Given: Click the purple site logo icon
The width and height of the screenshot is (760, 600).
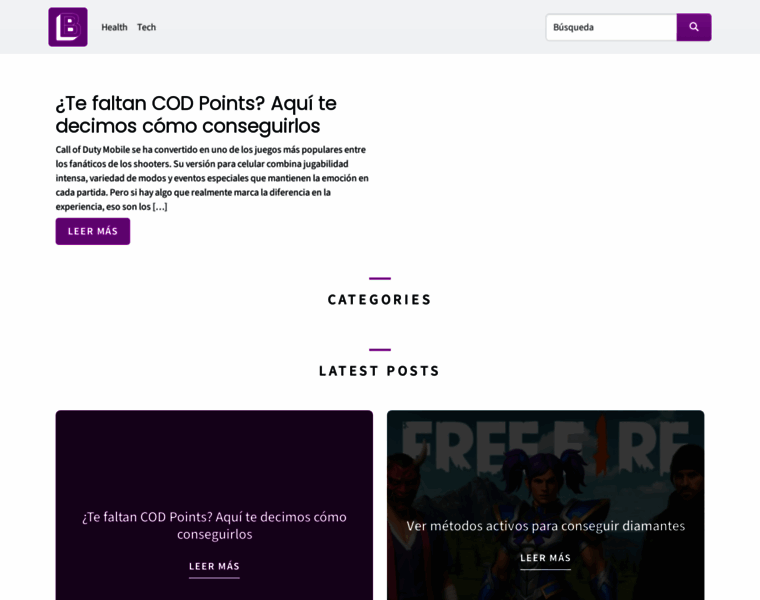Looking at the screenshot, I should pos(68,27).
